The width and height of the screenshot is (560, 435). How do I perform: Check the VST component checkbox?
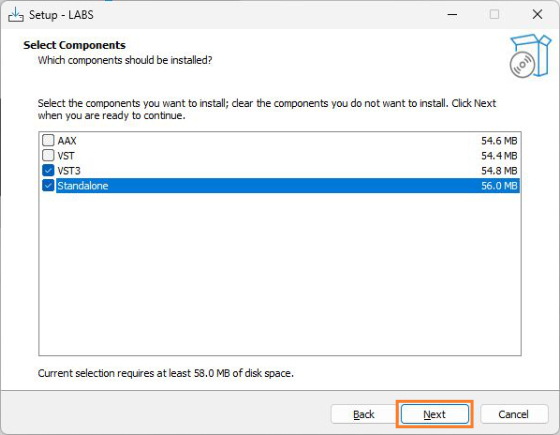point(48,155)
